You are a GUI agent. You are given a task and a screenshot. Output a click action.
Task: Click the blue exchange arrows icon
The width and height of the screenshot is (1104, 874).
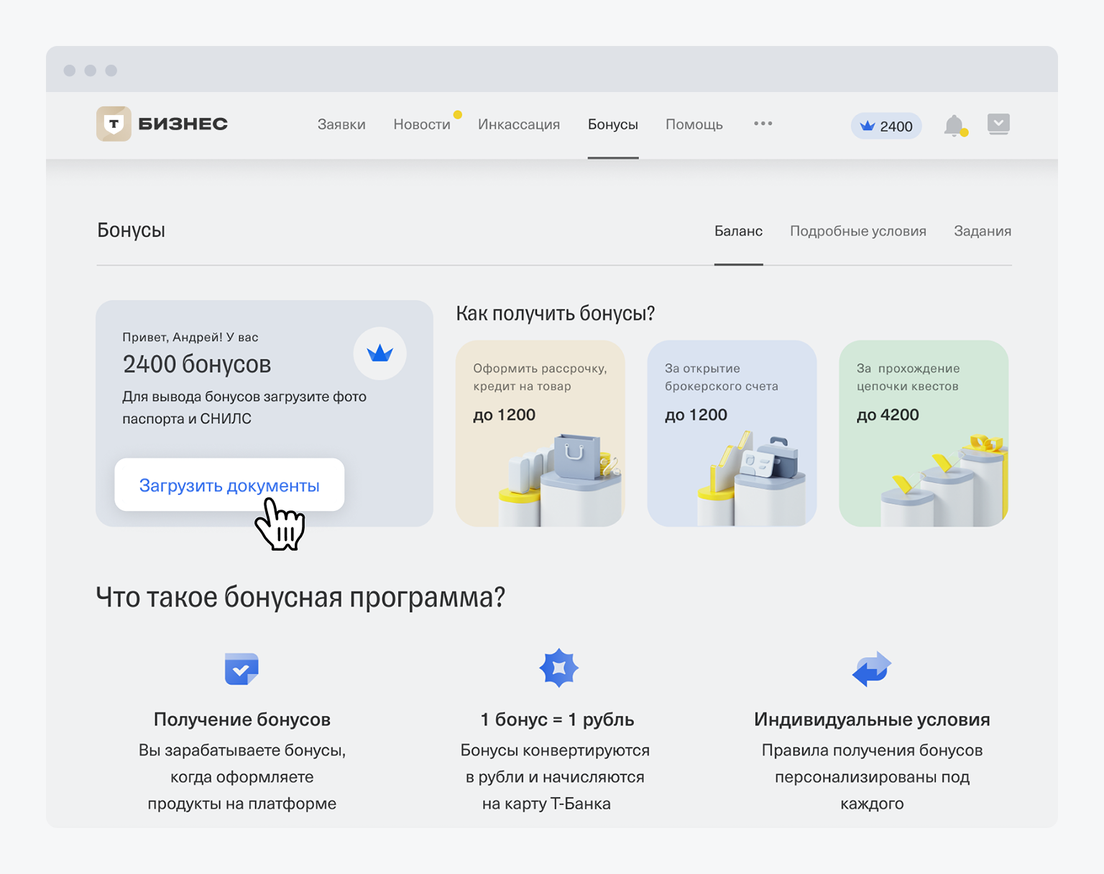coord(871,668)
